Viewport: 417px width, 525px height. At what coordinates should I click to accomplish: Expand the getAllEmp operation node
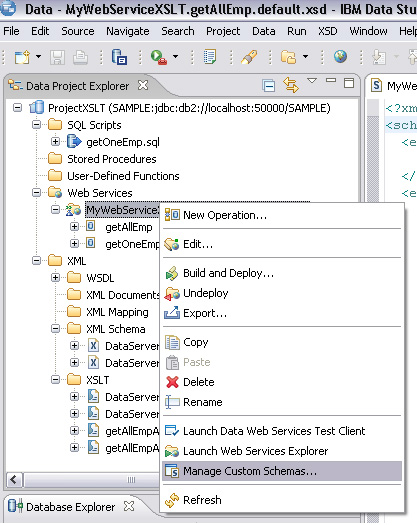[x=74, y=227]
